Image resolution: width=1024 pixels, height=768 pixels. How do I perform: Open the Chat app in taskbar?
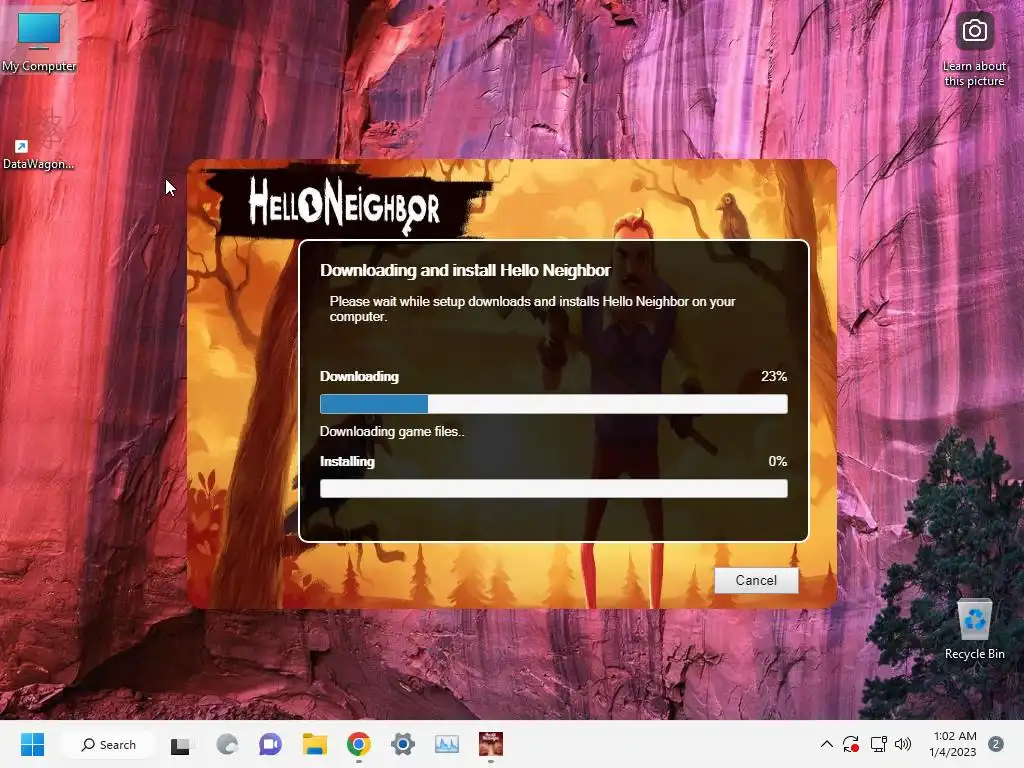pos(270,744)
